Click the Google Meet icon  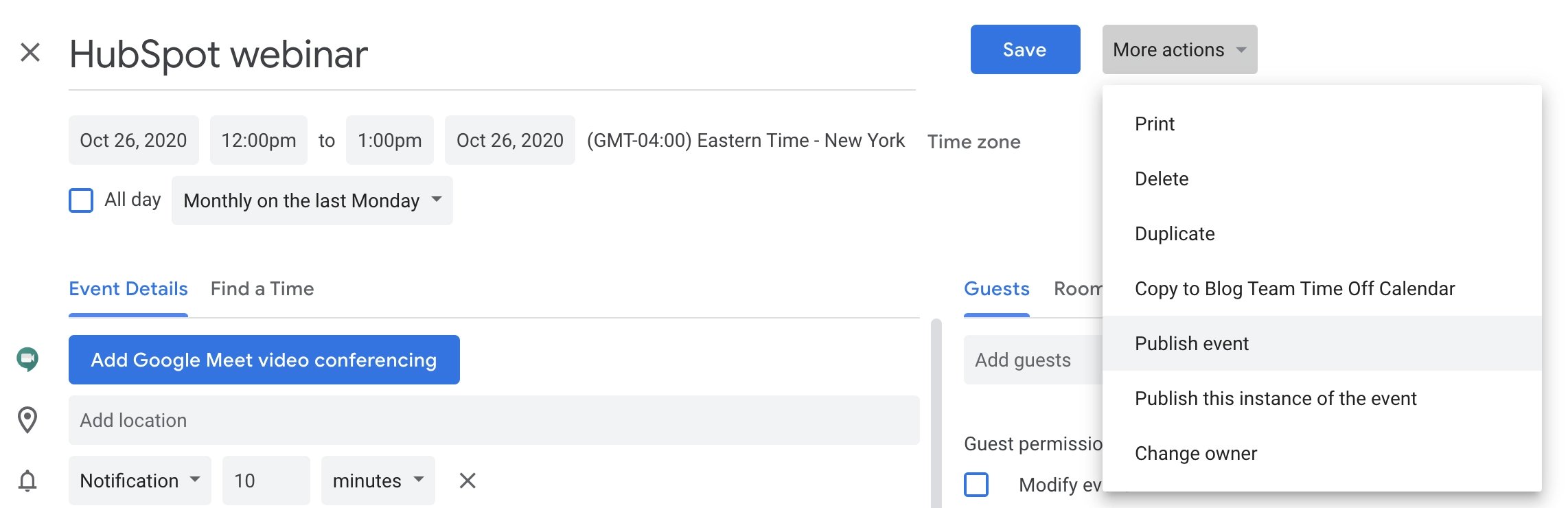pyautogui.click(x=27, y=359)
